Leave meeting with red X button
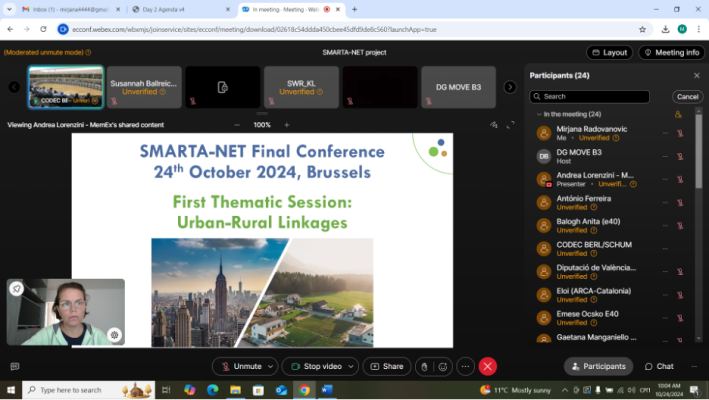The image size is (709, 400). click(x=487, y=367)
